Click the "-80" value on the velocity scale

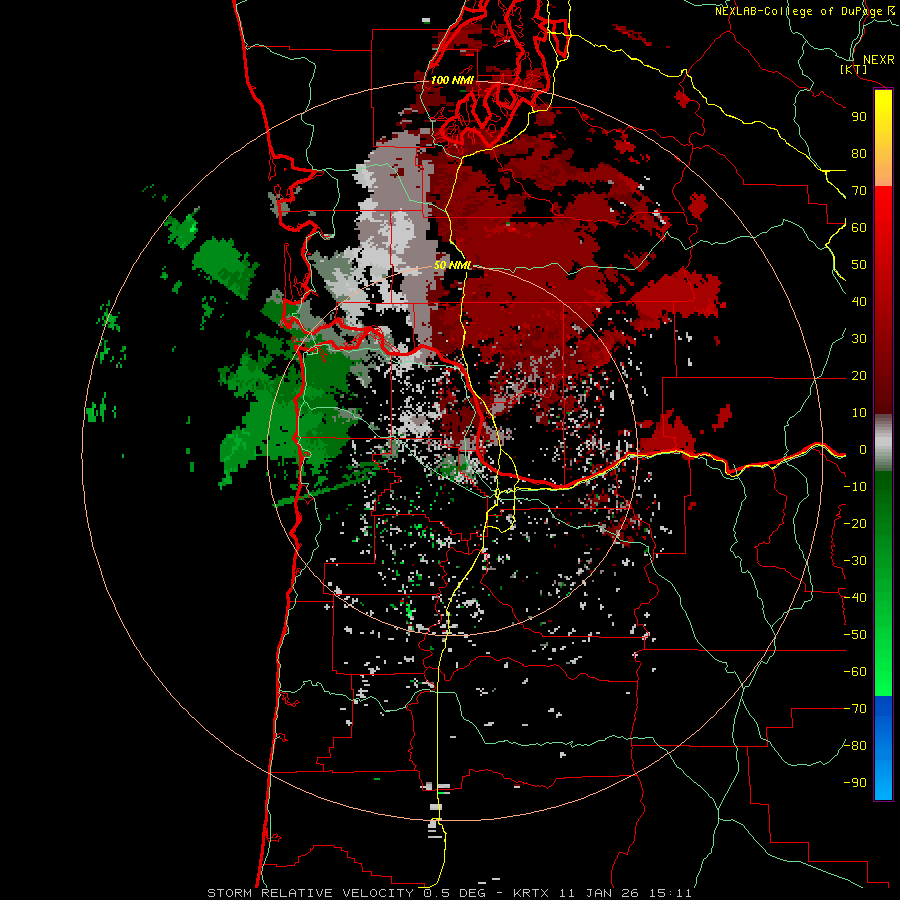[x=855, y=746]
